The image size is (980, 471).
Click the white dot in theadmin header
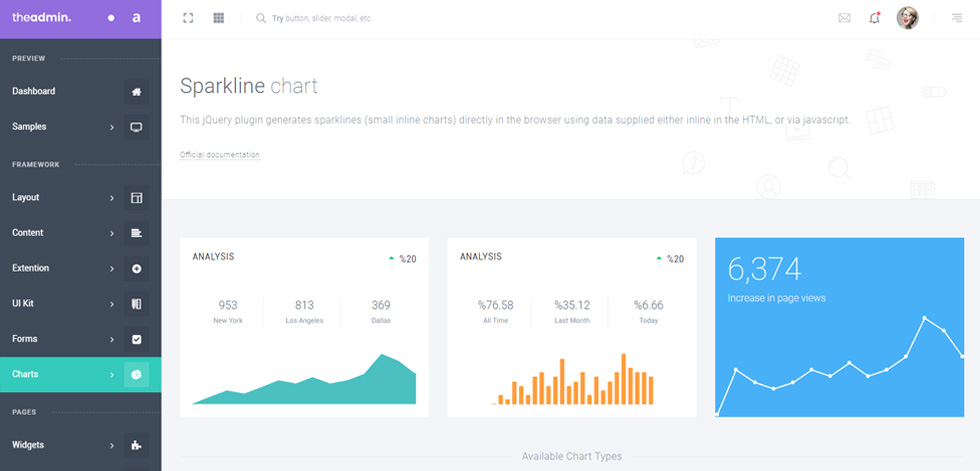[x=111, y=18]
